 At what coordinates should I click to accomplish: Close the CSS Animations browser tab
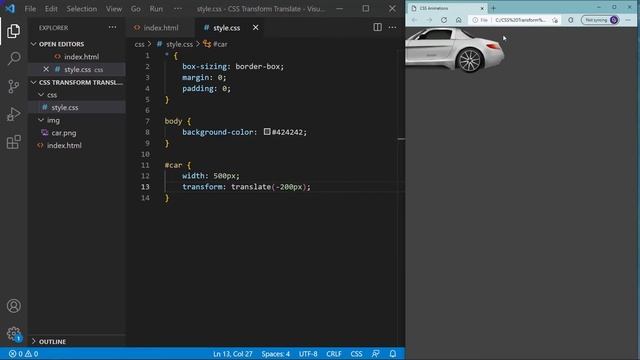[482, 8]
